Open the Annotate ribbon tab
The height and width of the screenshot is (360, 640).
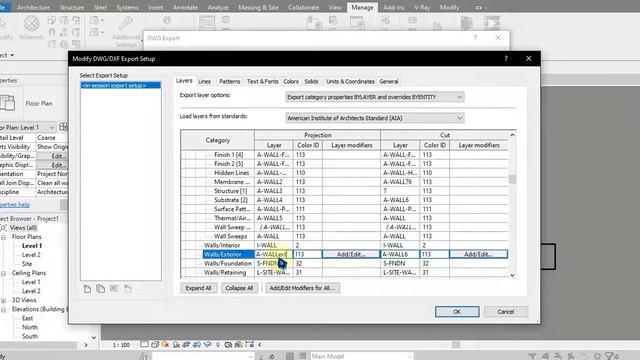click(185, 7)
